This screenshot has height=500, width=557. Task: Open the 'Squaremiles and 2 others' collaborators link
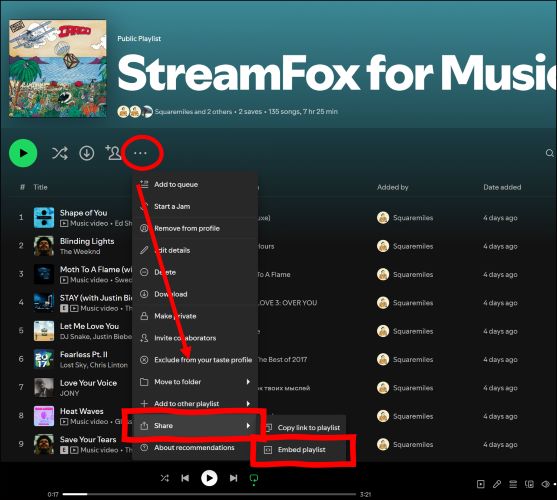(193, 112)
